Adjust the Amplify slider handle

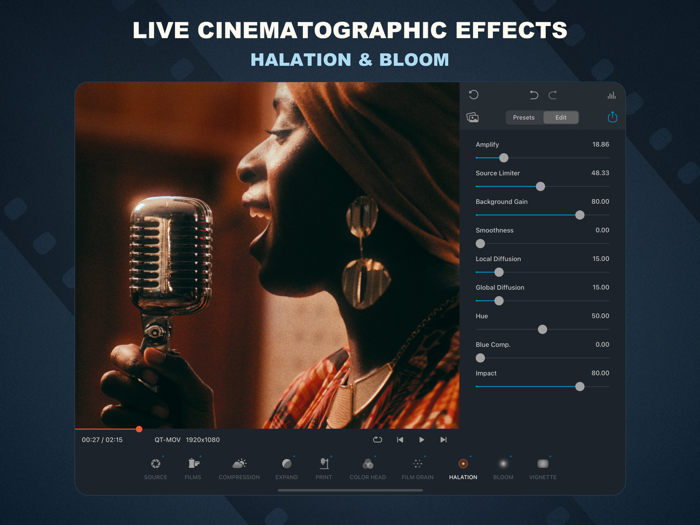(504, 158)
